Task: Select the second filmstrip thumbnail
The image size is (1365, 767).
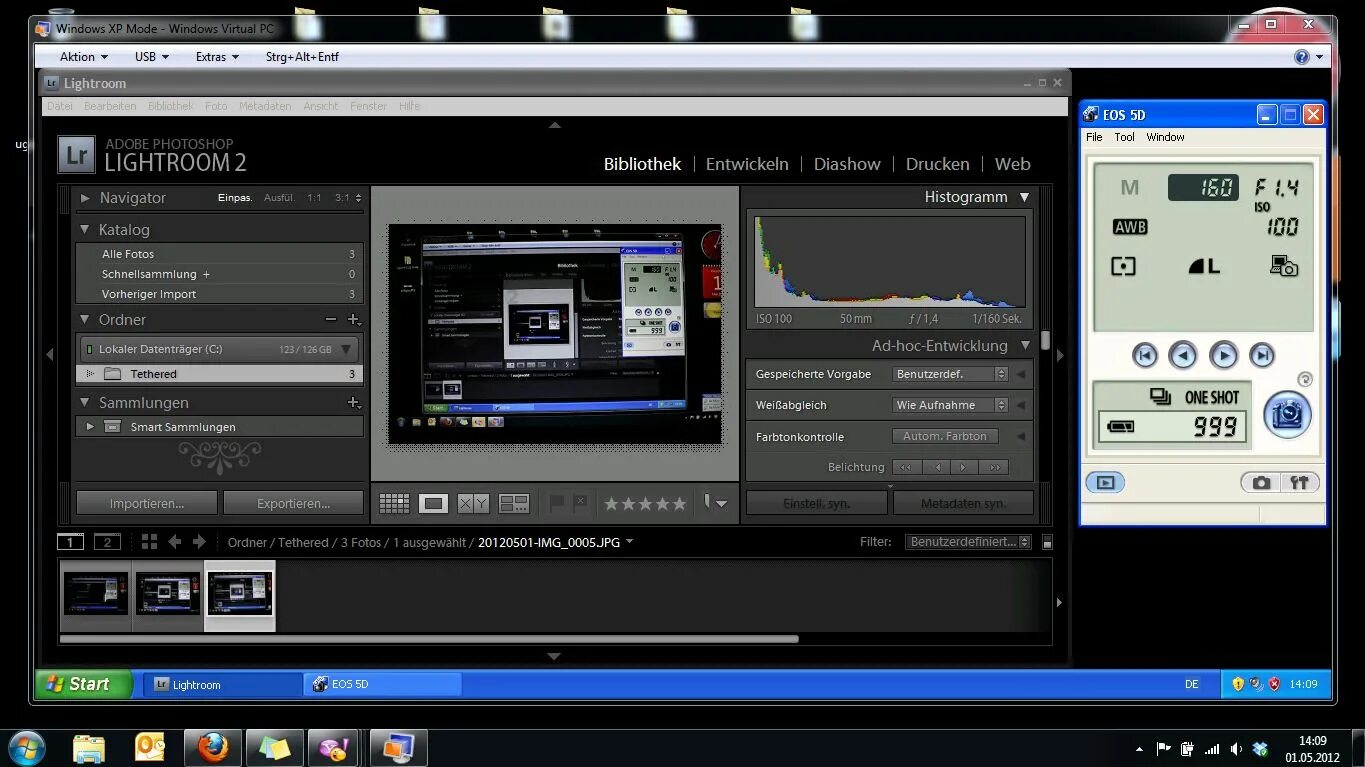Action: 168,595
